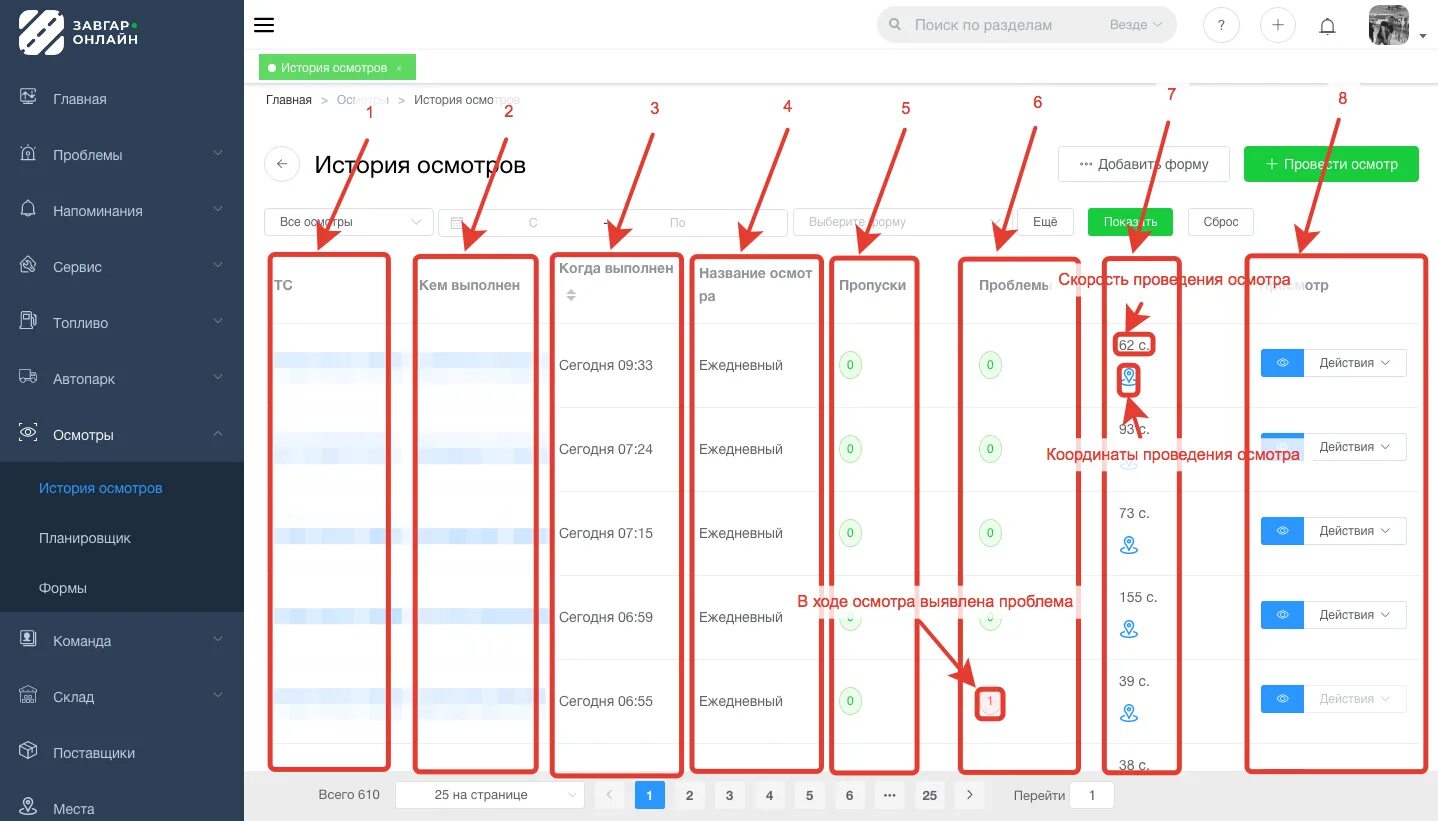1438x821 pixels.
Task: Click the Ещё filters button
Action: (1045, 222)
